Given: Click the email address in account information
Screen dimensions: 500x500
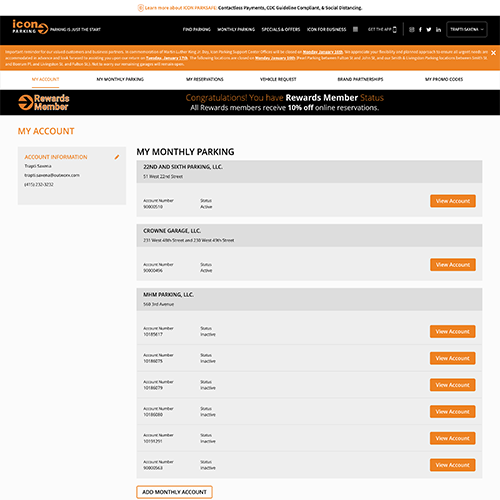Looking at the screenshot, I should (x=52, y=175).
